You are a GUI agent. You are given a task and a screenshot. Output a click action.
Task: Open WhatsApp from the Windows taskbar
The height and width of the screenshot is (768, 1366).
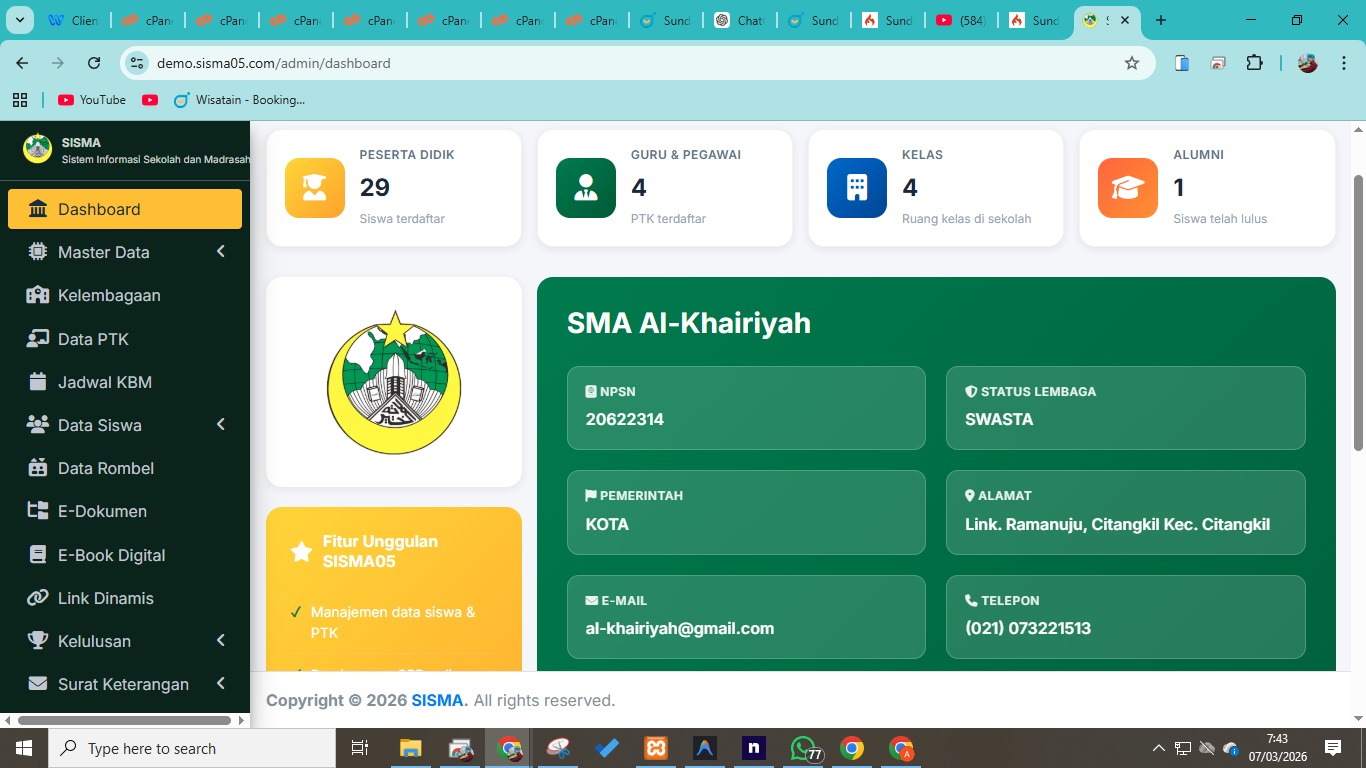[801, 747]
